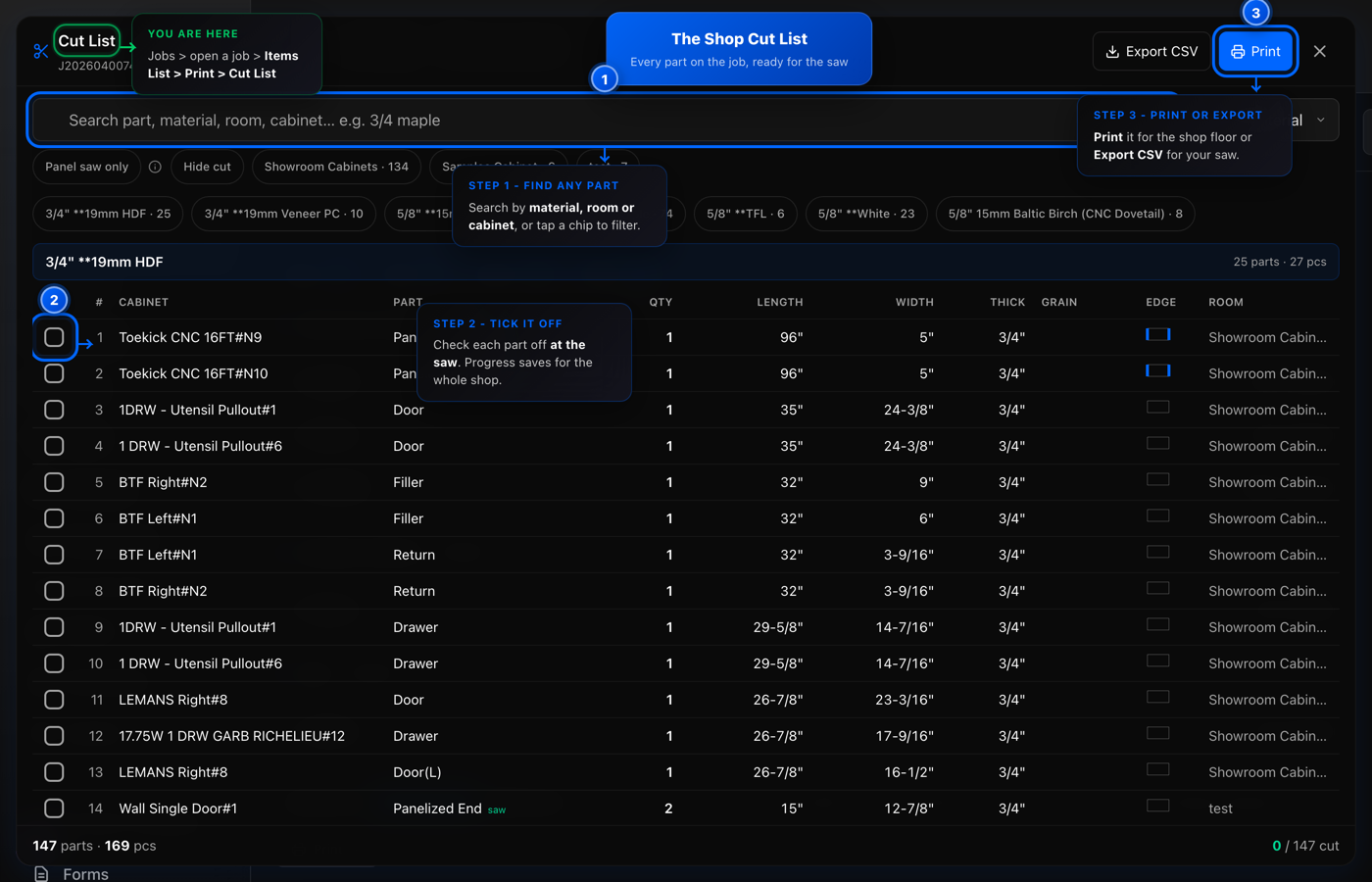Viewport: 1372px width, 882px height.
Task: Click the scissors Cut List icon
Action: pos(40,51)
